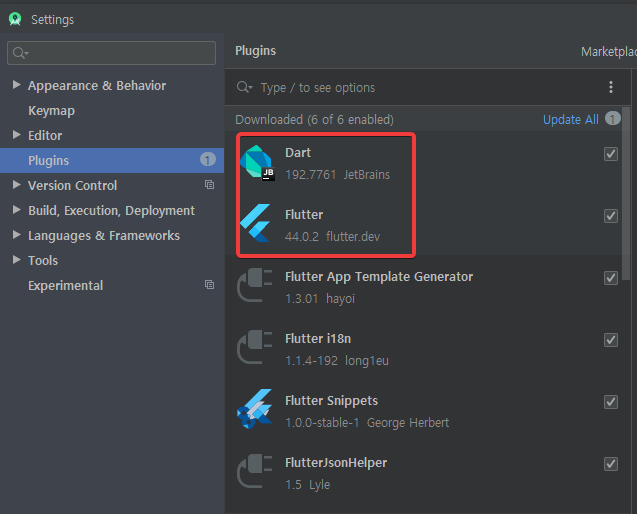Select Experimental in settings tree
The height and width of the screenshot is (514, 637).
point(65,286)
